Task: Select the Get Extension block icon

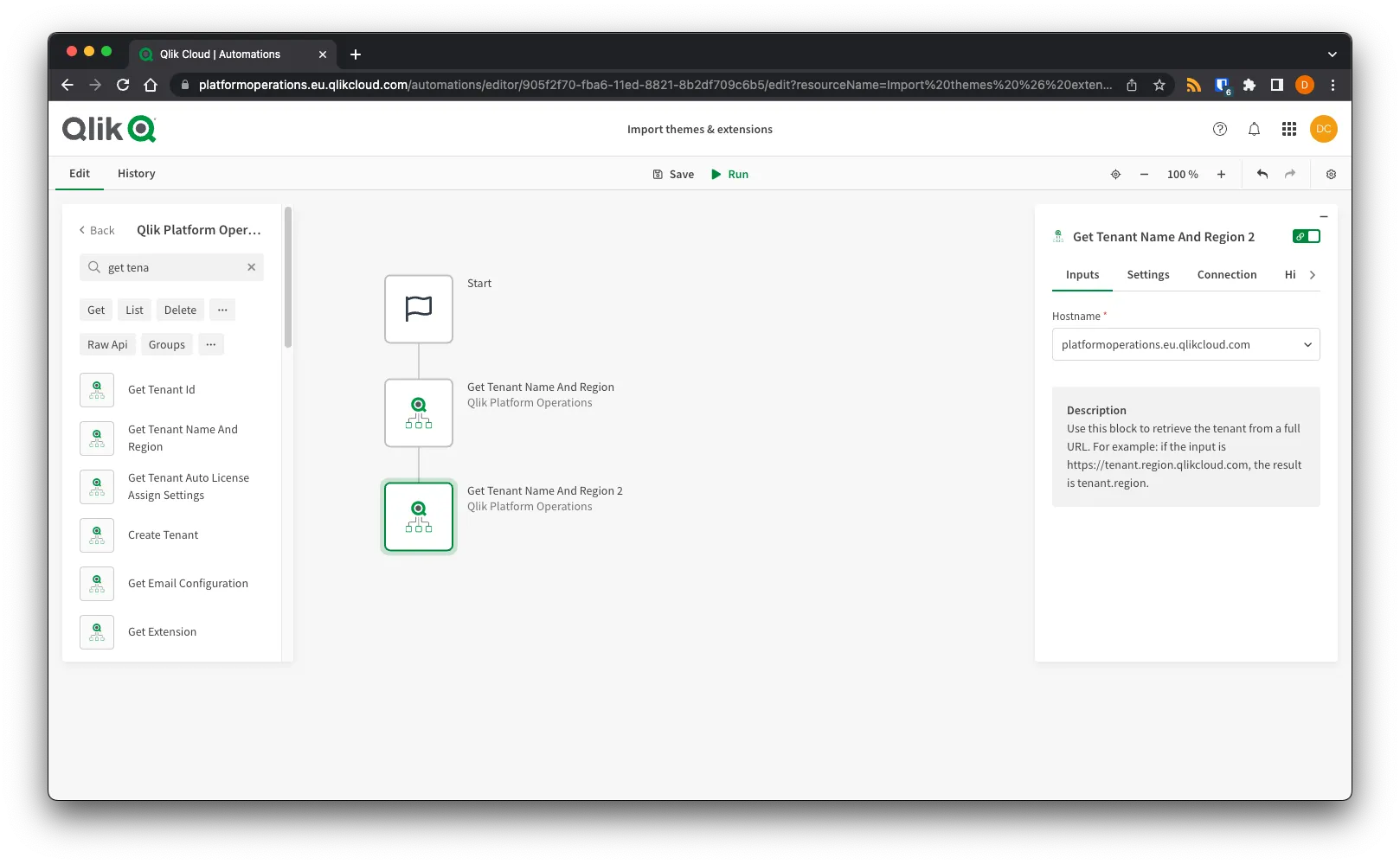Action: (x=96, y=631)
